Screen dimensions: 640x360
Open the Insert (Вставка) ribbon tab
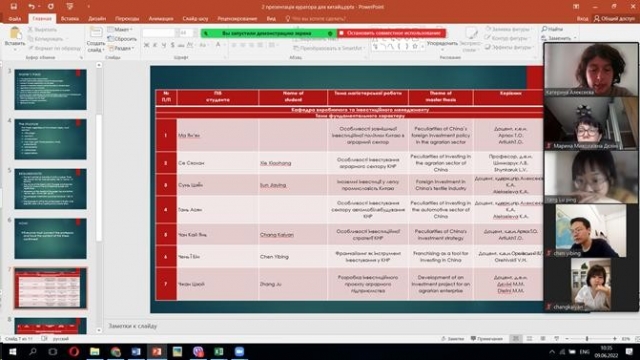(x=70, y=19)
